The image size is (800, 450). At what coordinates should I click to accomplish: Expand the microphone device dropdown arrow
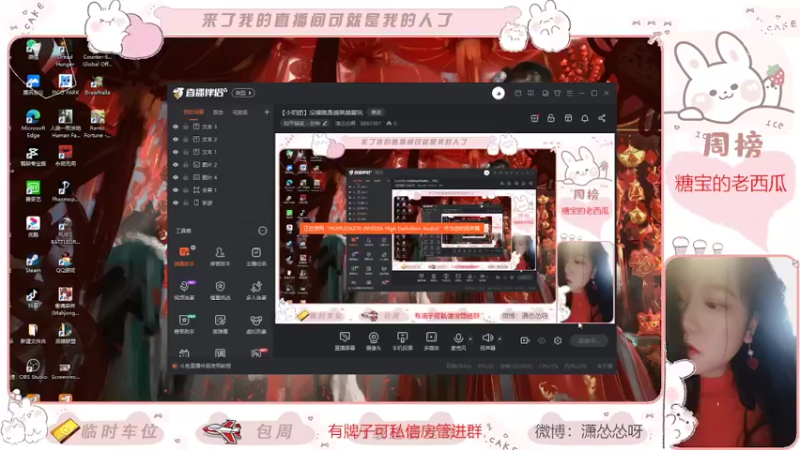(470, 339)
